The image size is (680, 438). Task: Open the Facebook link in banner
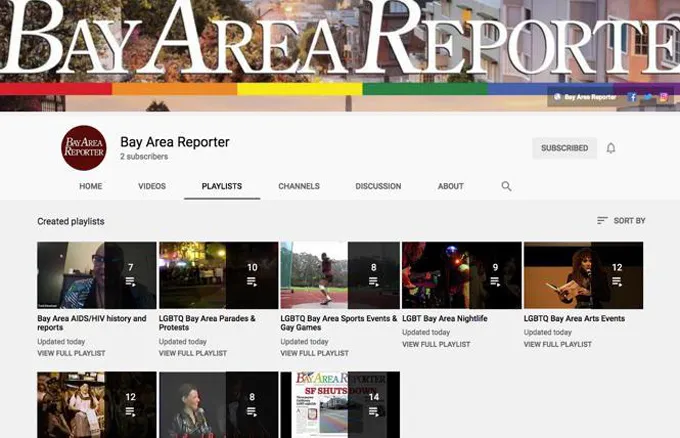click(632, 97)
